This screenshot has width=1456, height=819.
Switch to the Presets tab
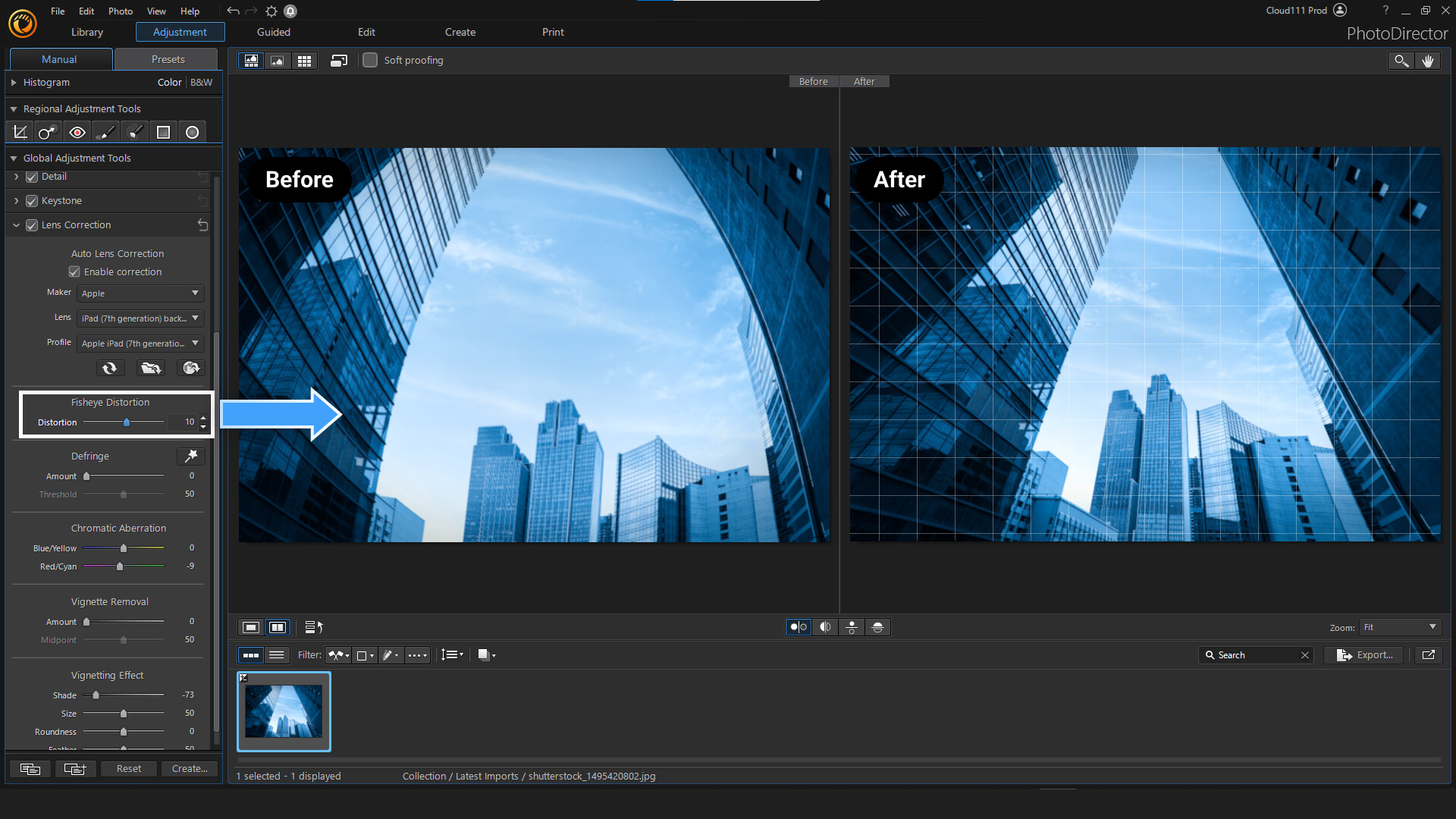[167, 58]
